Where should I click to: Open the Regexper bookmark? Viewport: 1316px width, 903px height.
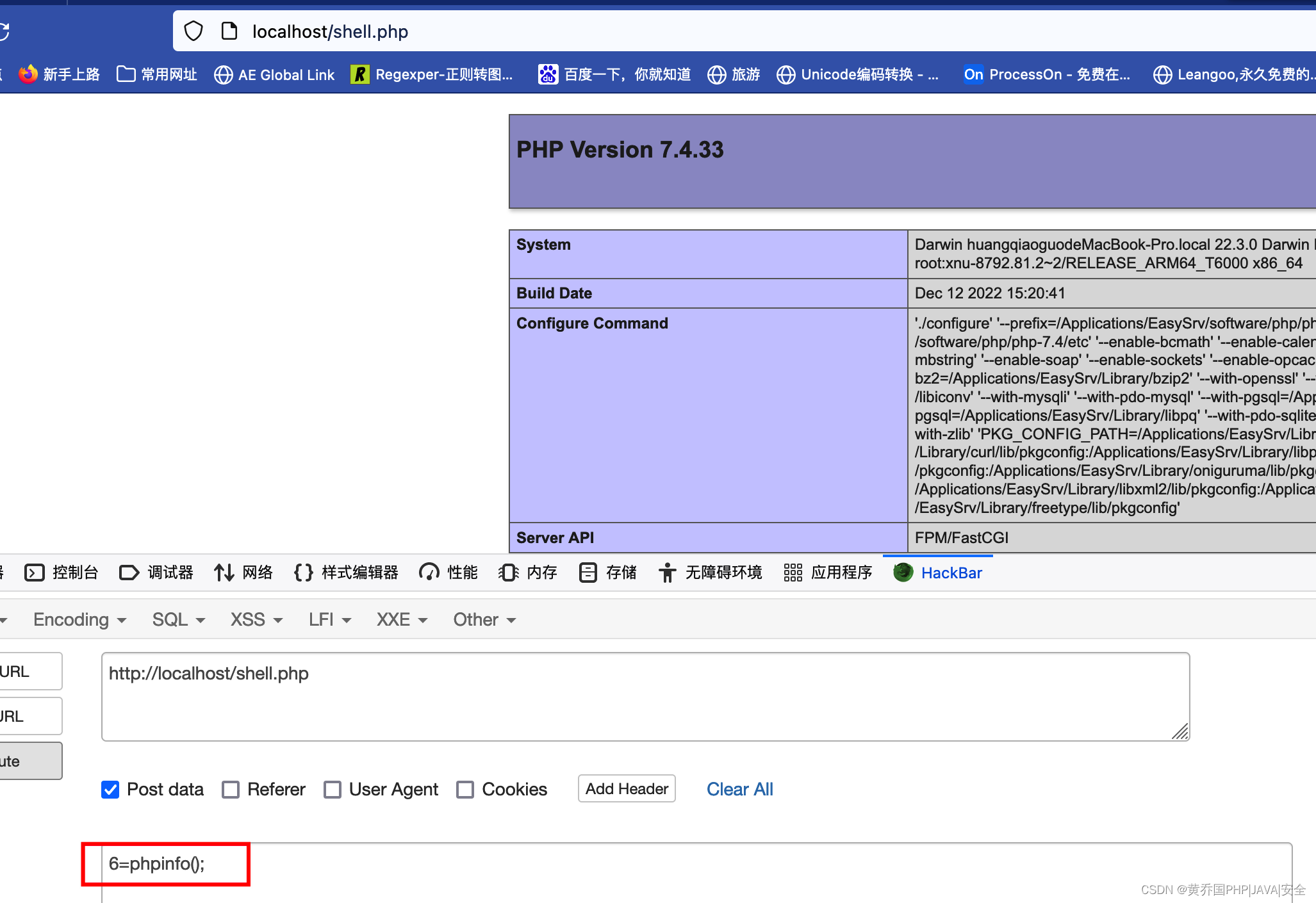(432, 74)
